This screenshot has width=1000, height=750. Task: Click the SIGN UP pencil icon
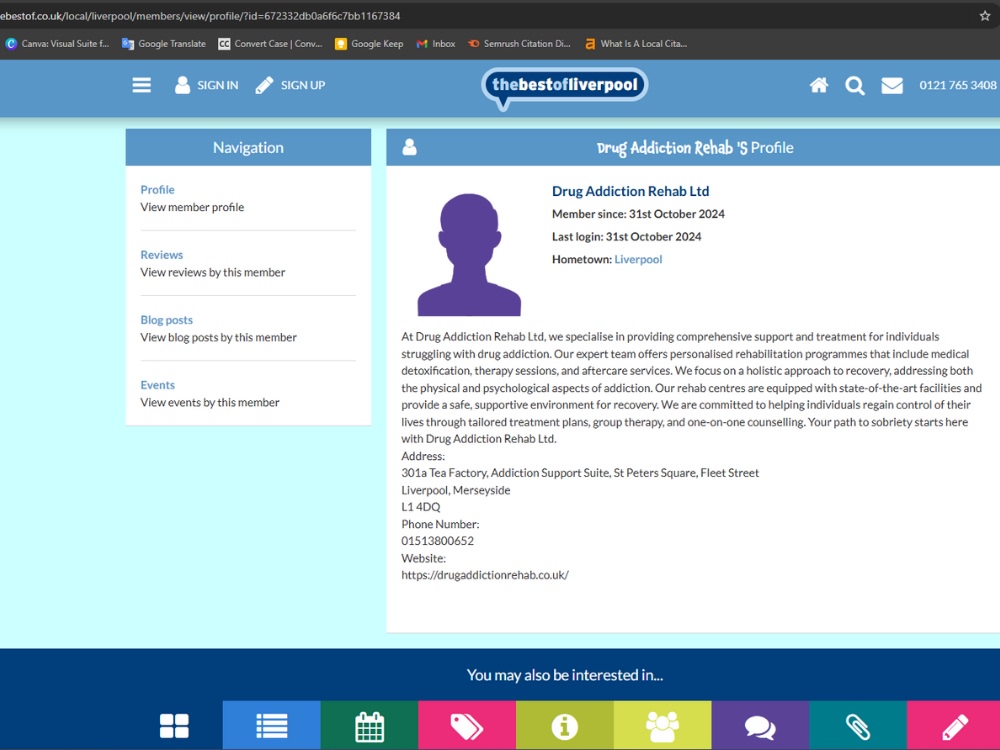coord(264,85)
